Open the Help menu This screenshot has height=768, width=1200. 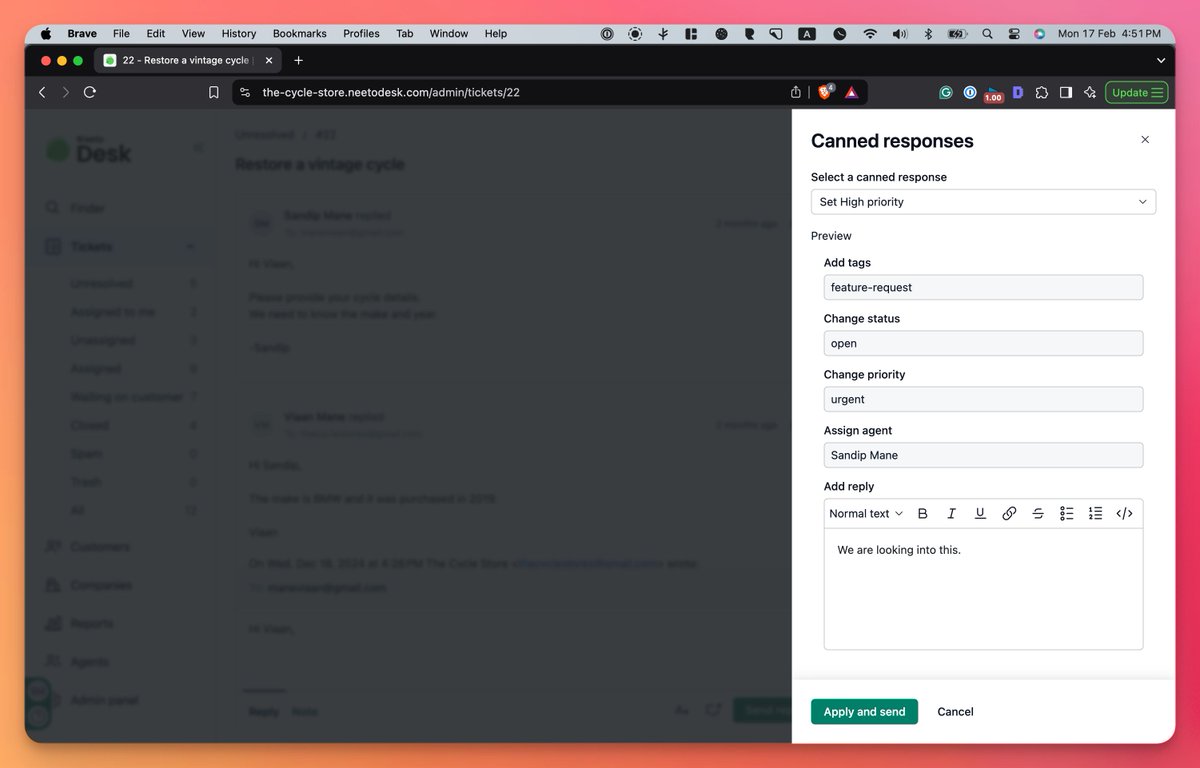pyautogui.click(x=496, y=33)
